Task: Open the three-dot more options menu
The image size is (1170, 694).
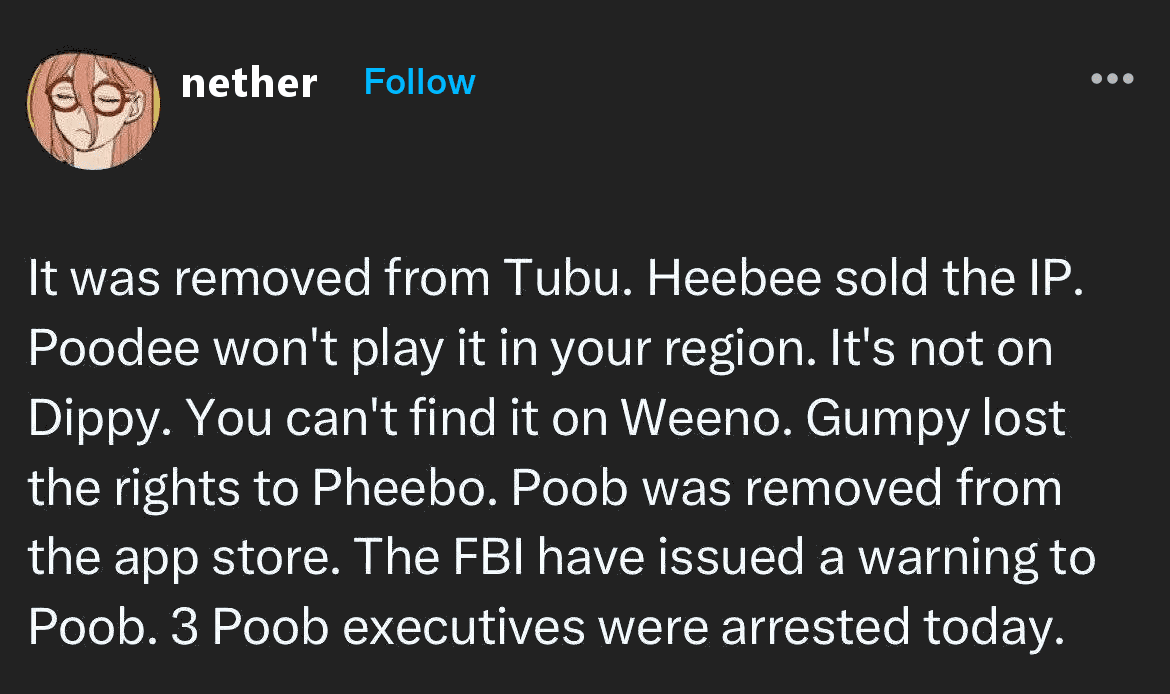Action: [1112, 79]
